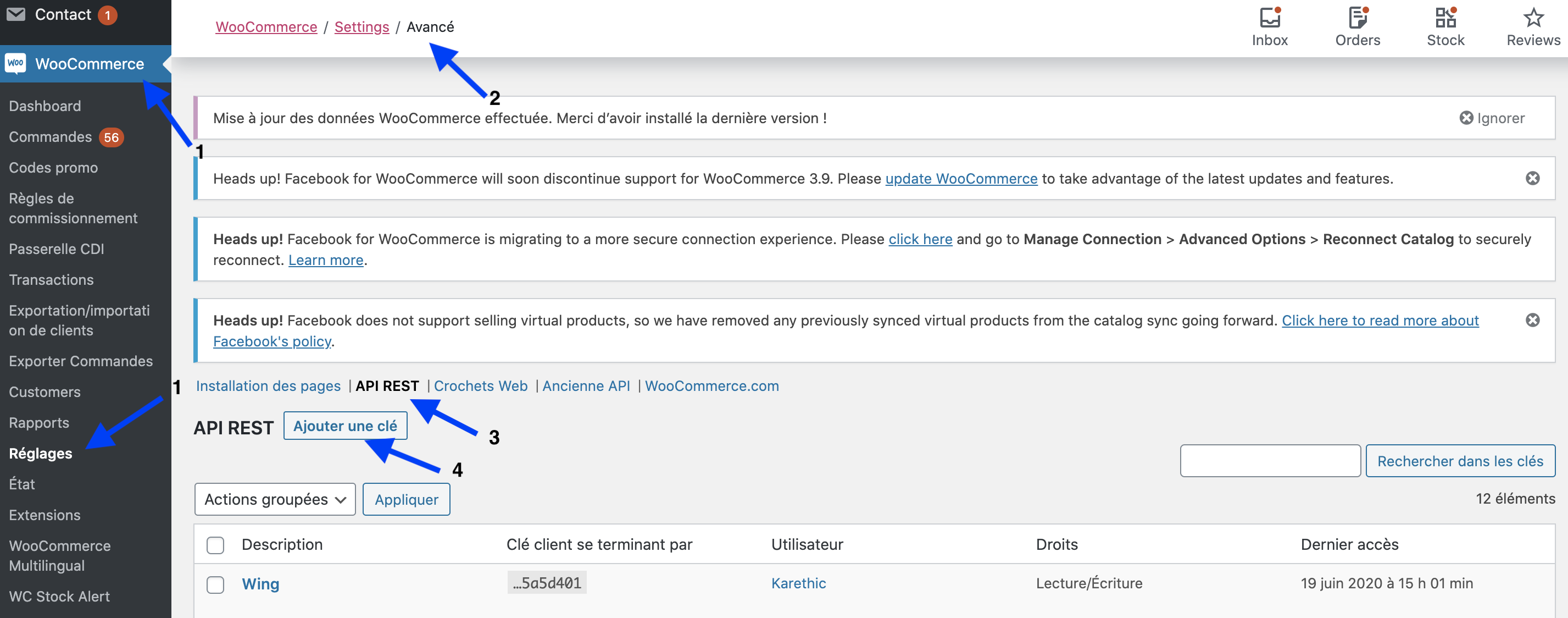
Task: Open the Orders activity panel icon
Action: pyautogui.click(x=1358, y=18)
